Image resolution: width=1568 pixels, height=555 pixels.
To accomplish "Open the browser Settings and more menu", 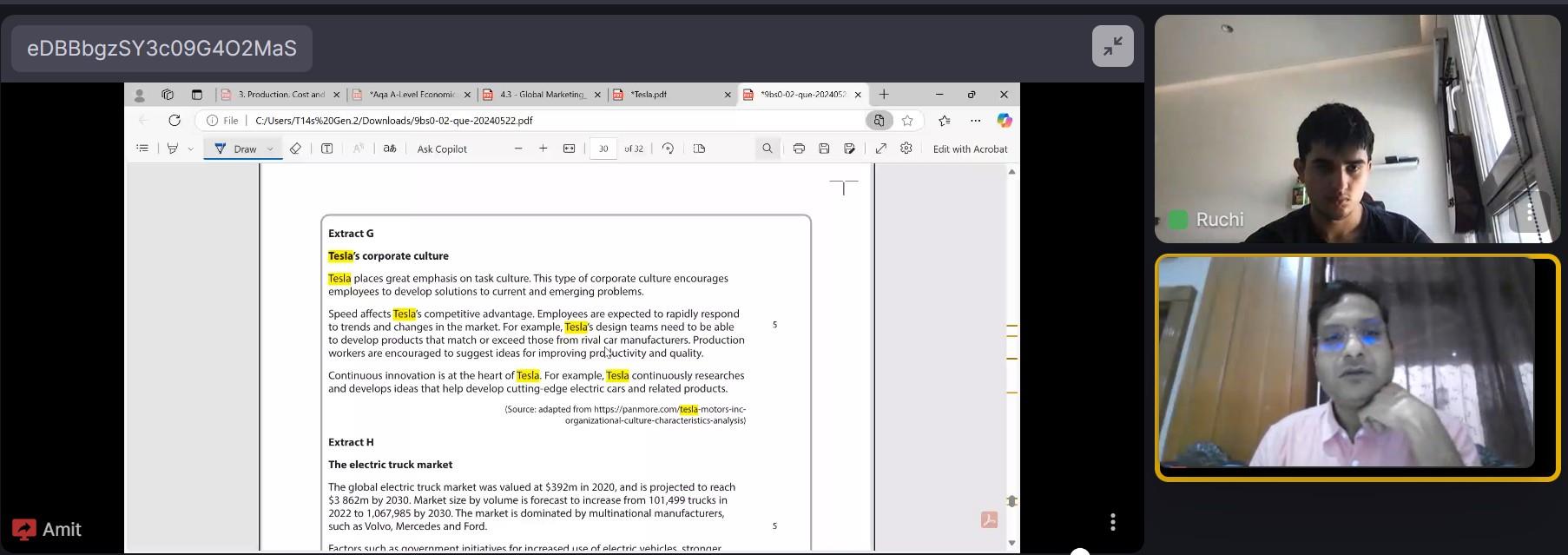I will pyautogui.click(x=976, y=121).
